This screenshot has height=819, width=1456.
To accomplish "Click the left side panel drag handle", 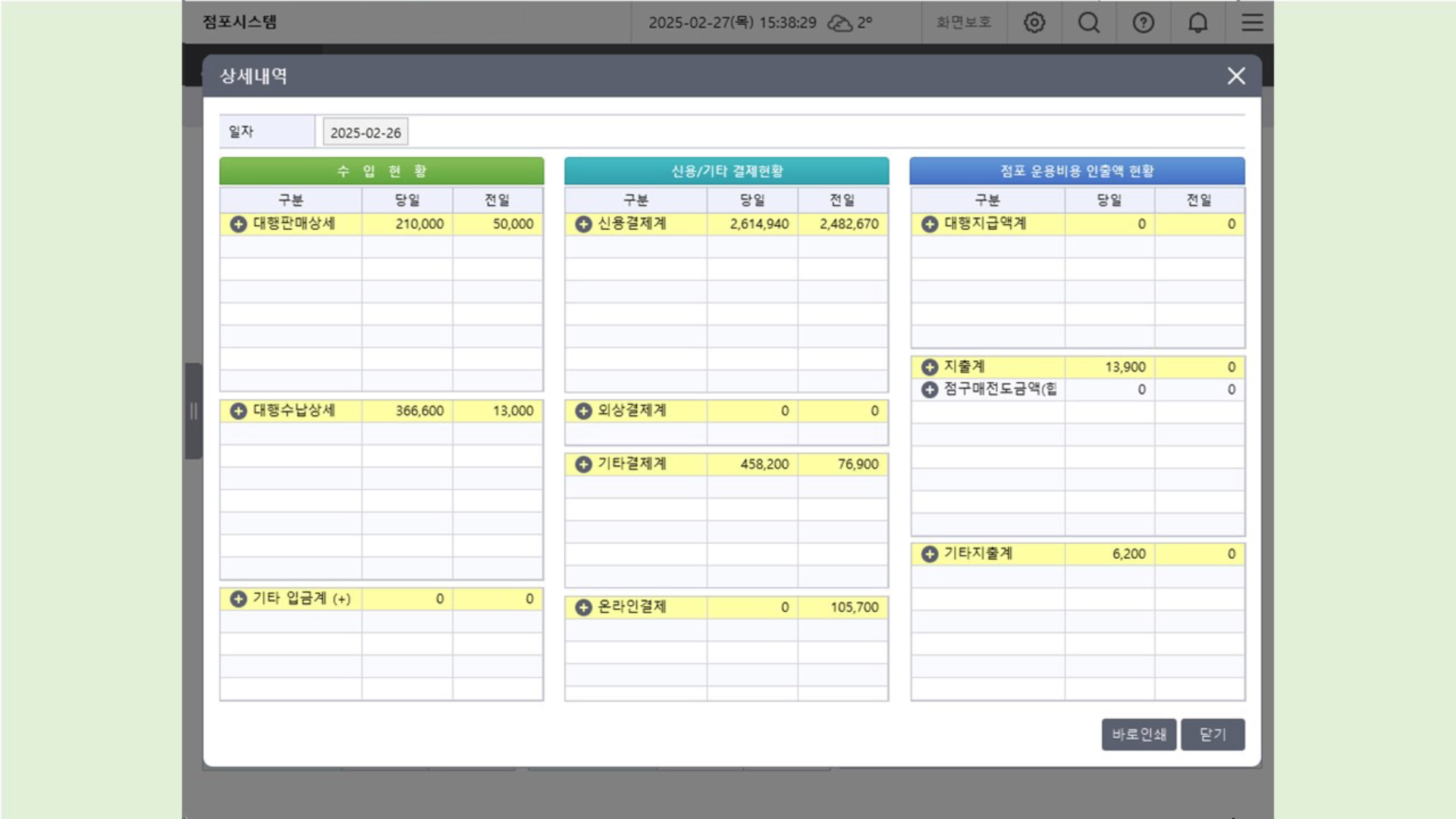I will pos(193,411).
